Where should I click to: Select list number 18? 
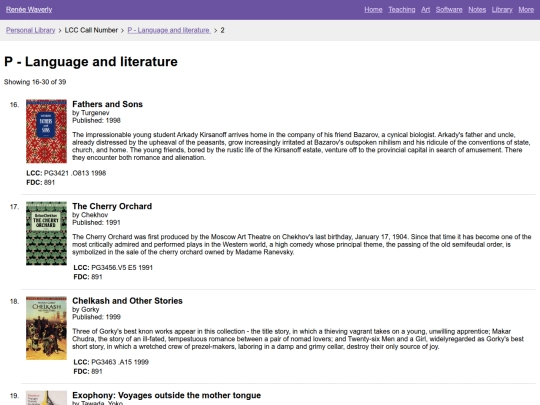(x=14, y=302)
